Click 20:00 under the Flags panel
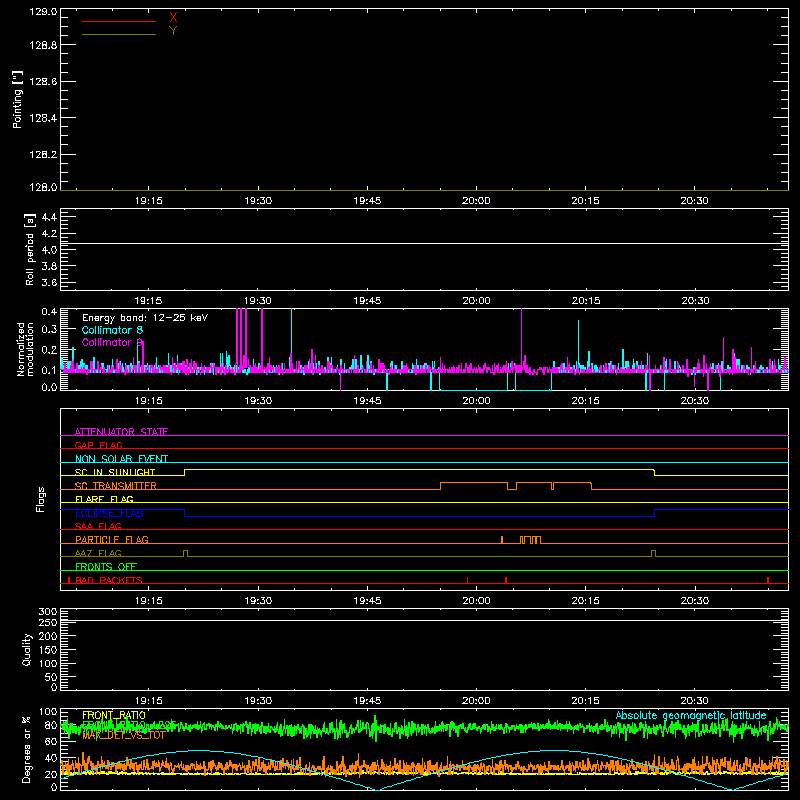This screenshot has height=800, width=800. coord(476,601)
